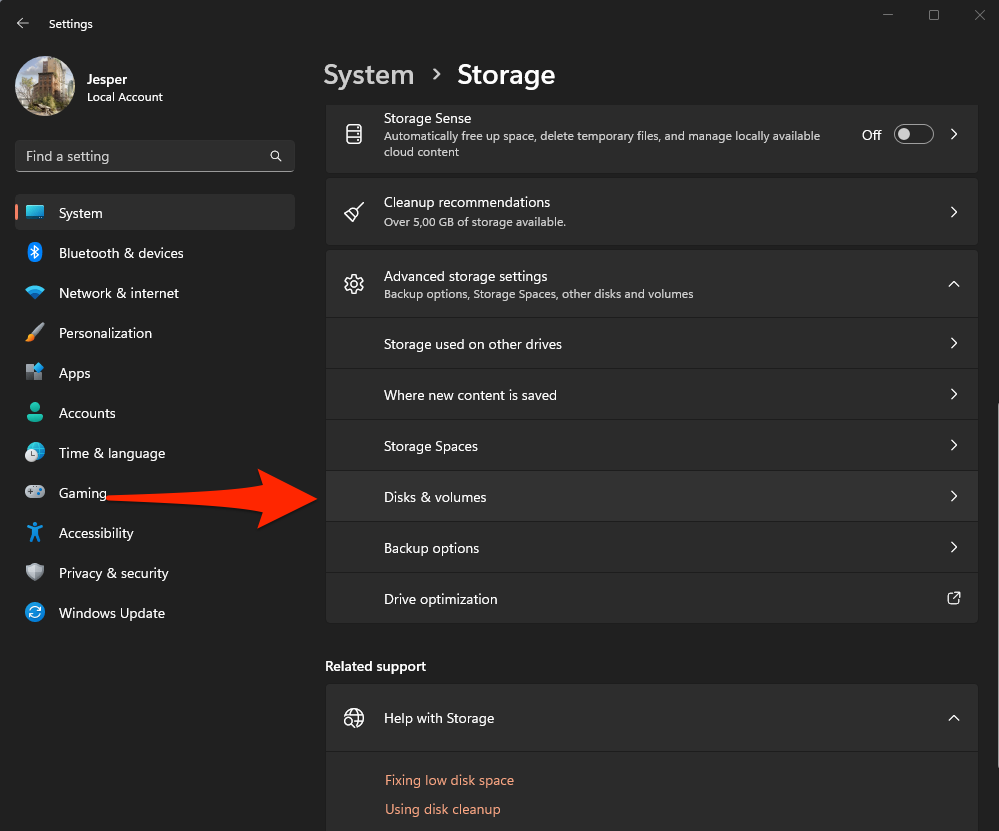Open the Backup options row label
Screen dimensions: 999x831
coord(431,548)
